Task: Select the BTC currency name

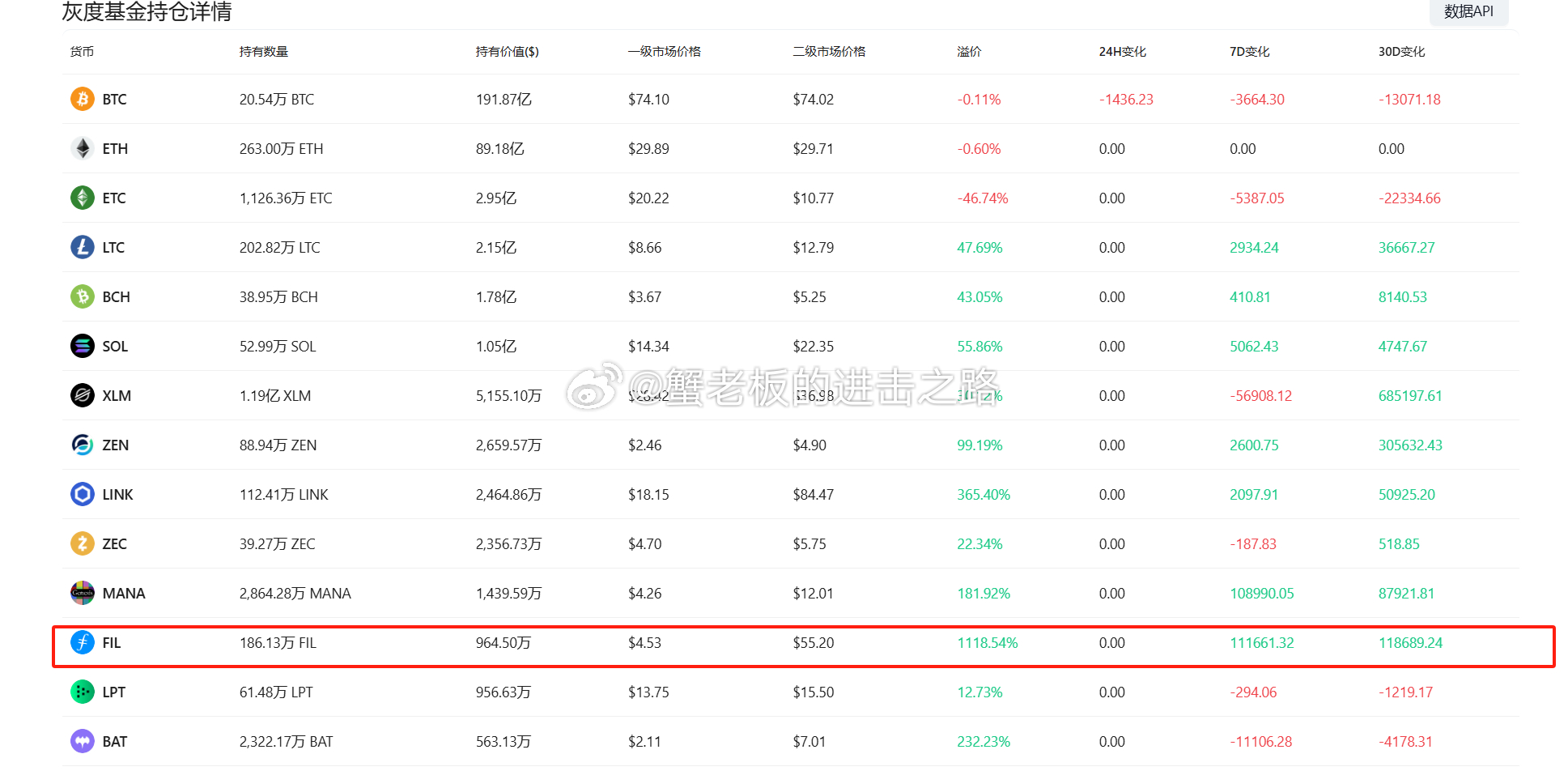Action: click(x=114, y=99)
